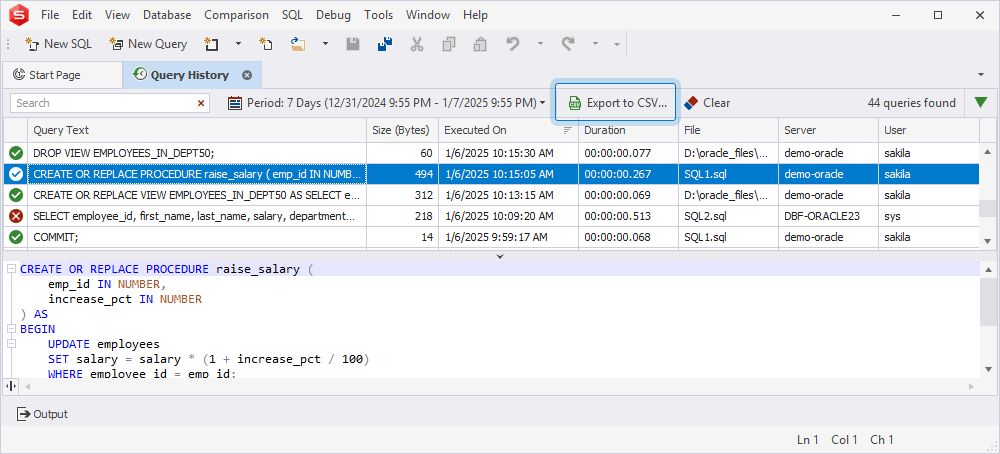This screenshot has width=1000, height=454.
Task: Open the toolbar options overflow arrow
Action: pos(617,44)
